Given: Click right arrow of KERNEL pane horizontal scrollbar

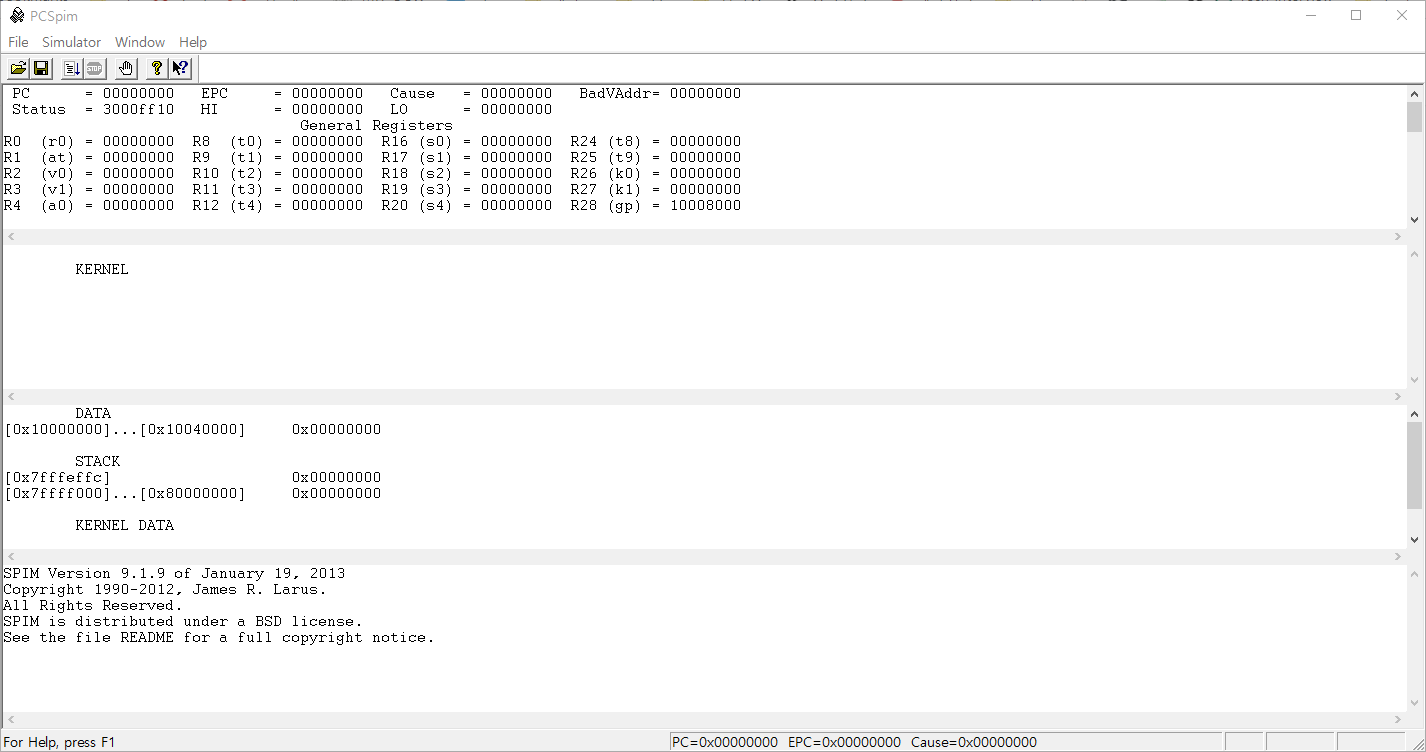Looking at the screenshot, I should pos(1398,397).
